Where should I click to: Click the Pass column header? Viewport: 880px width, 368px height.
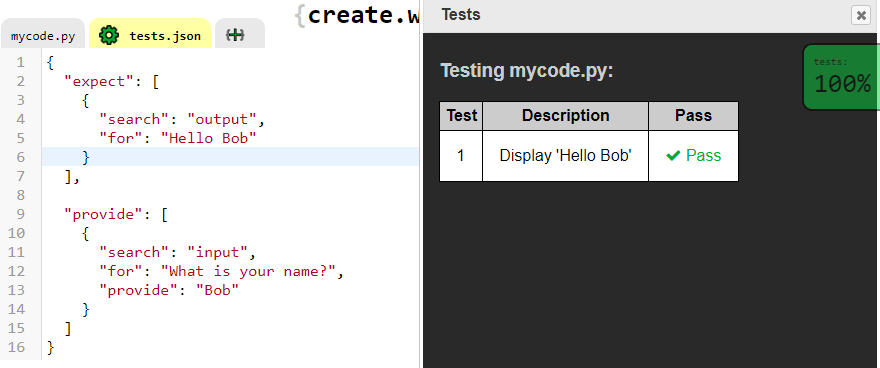[693, 116]
